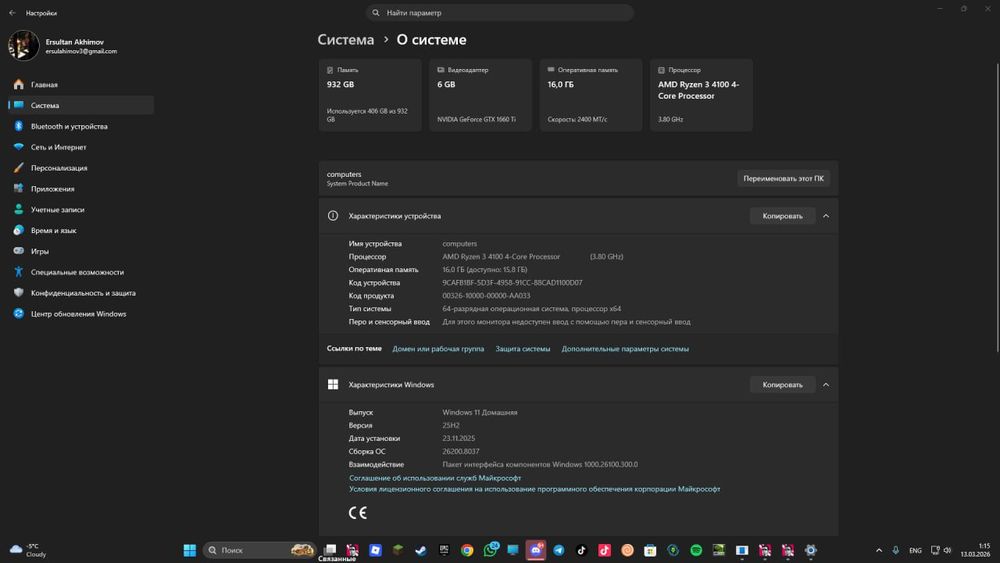1000x563 pixels.
Task: Open Защита системы link
Action: pyautogui.click(x=522, y=349)
